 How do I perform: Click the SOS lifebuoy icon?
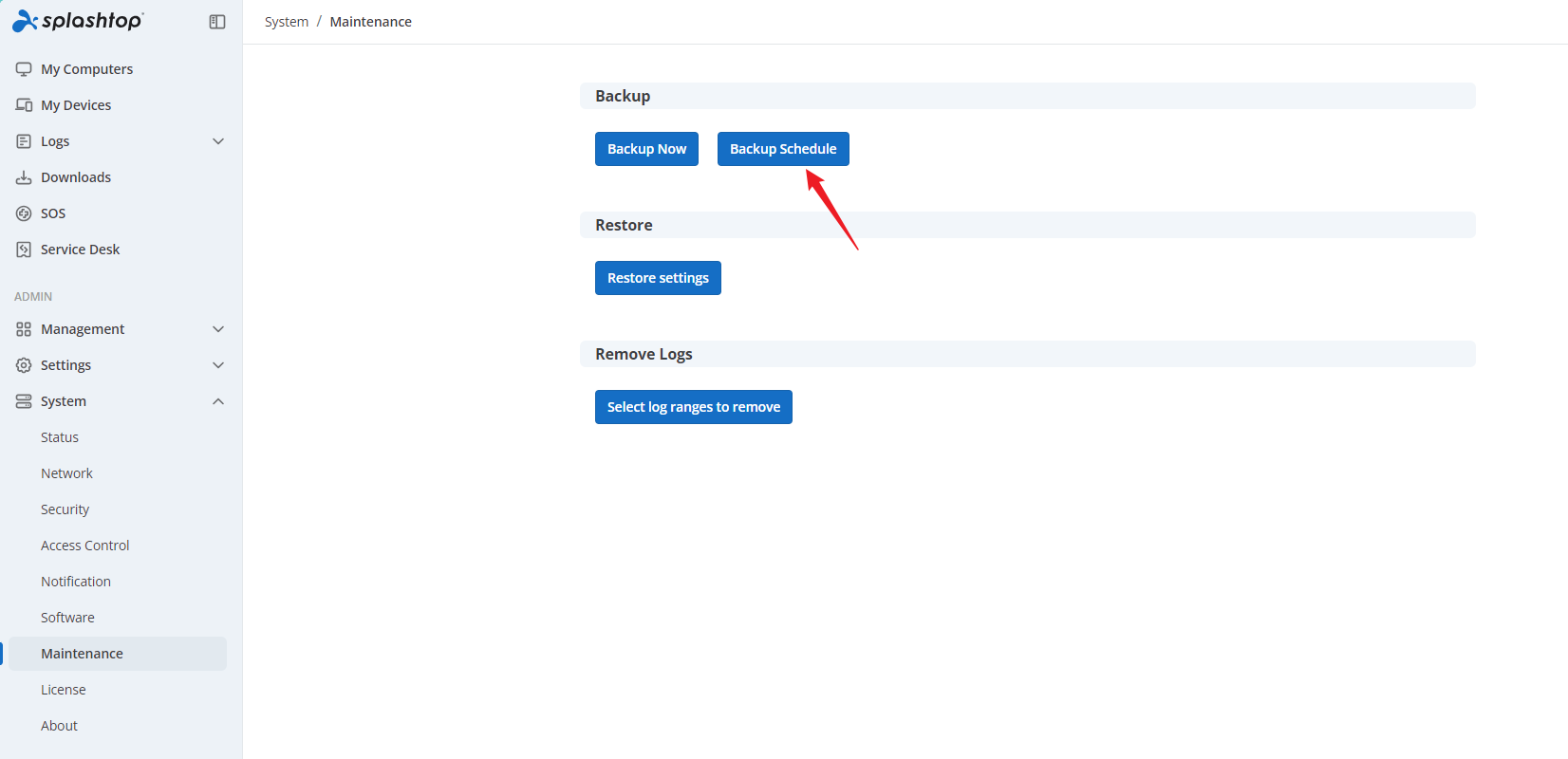[x=24, y=213]
